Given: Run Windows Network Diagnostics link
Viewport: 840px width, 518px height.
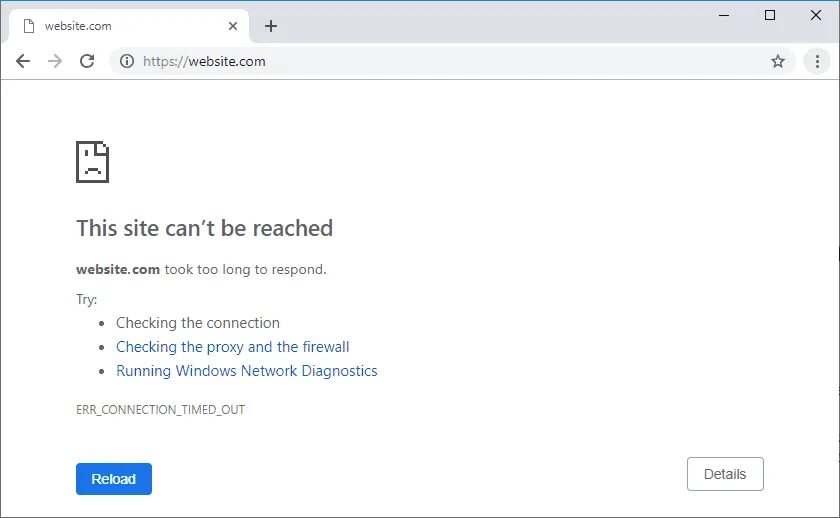Looking at the screenshot, I should (246, 371).
